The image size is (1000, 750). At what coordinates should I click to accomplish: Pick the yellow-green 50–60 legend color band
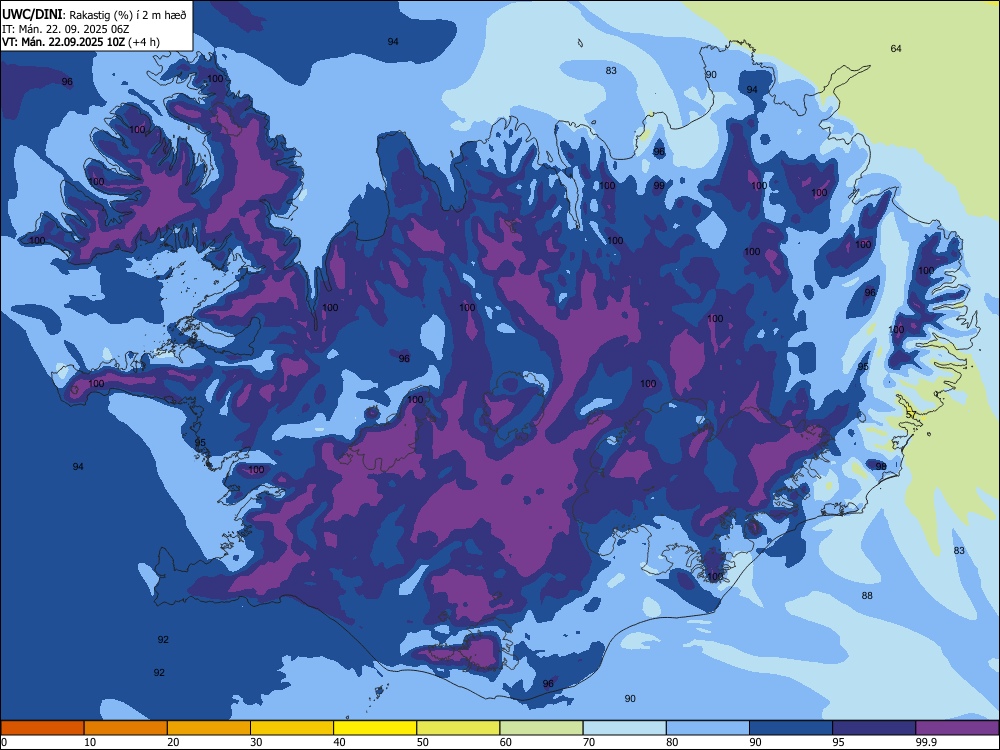(x=458, y=728)
